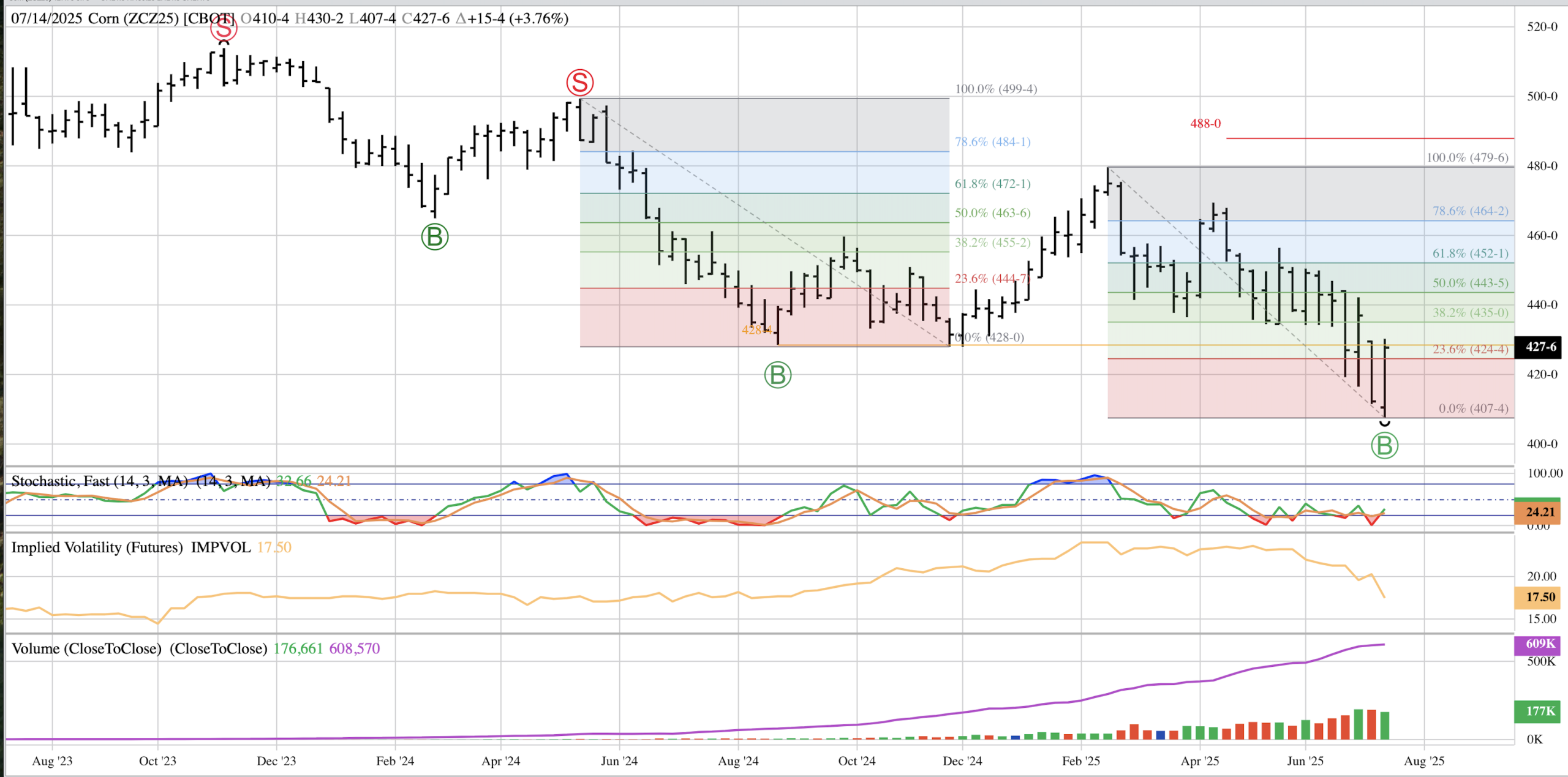The height and width of the screenshot is (777, 1568).
Task: Click the 61.8% (472-1) Fibonacci level label
Action: (x=992, y=184)
